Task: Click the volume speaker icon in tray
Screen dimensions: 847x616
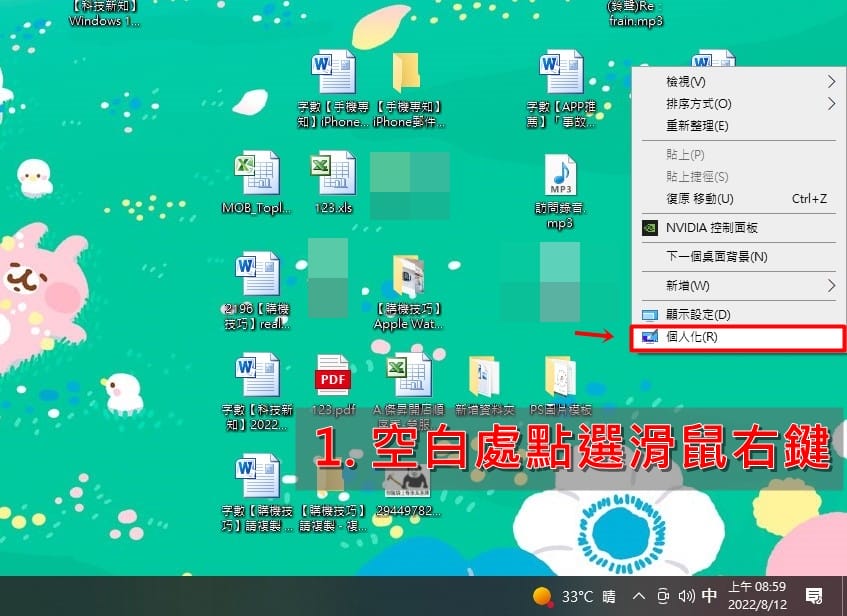Action: point(686,596)
